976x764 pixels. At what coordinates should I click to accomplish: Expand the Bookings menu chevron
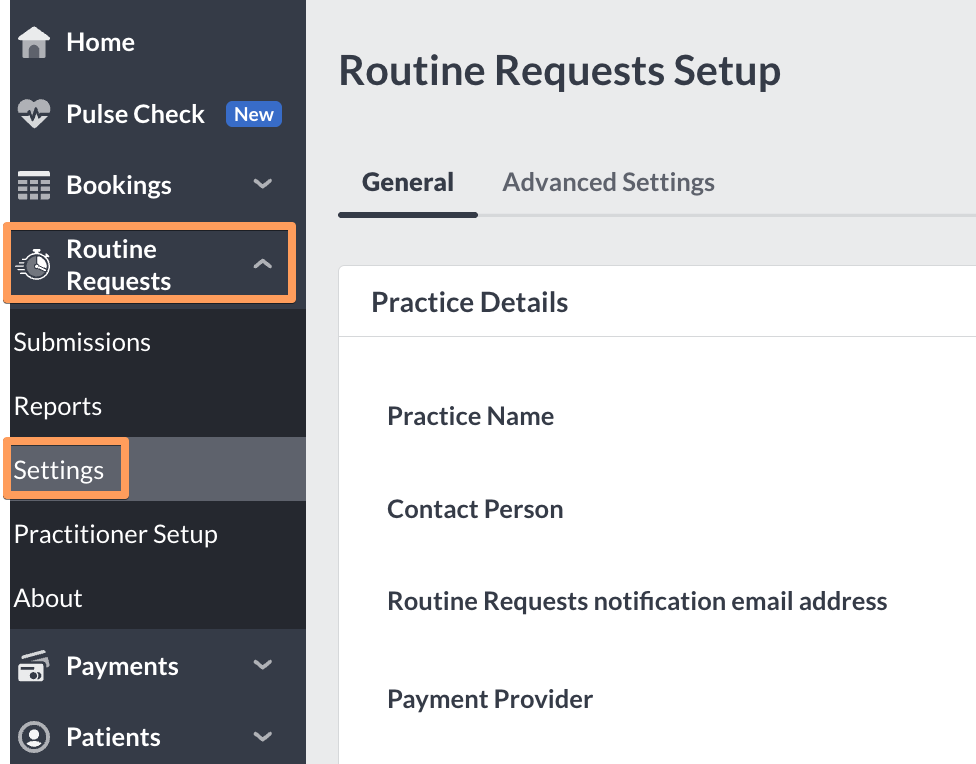coord(263,184)
